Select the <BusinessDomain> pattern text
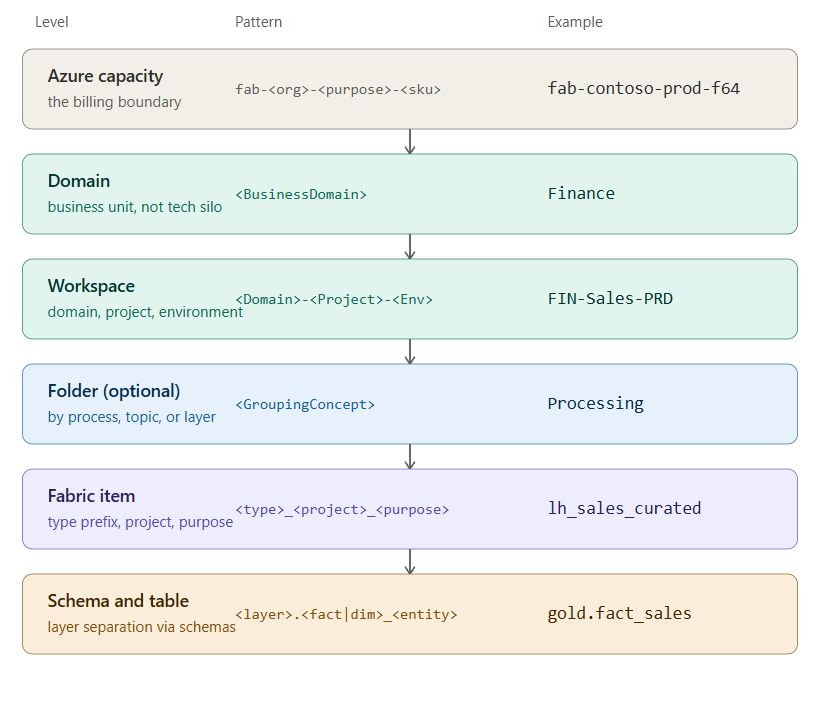Viewport: 825px width, 706px height. pyautogui.click(x=301, y=194)
